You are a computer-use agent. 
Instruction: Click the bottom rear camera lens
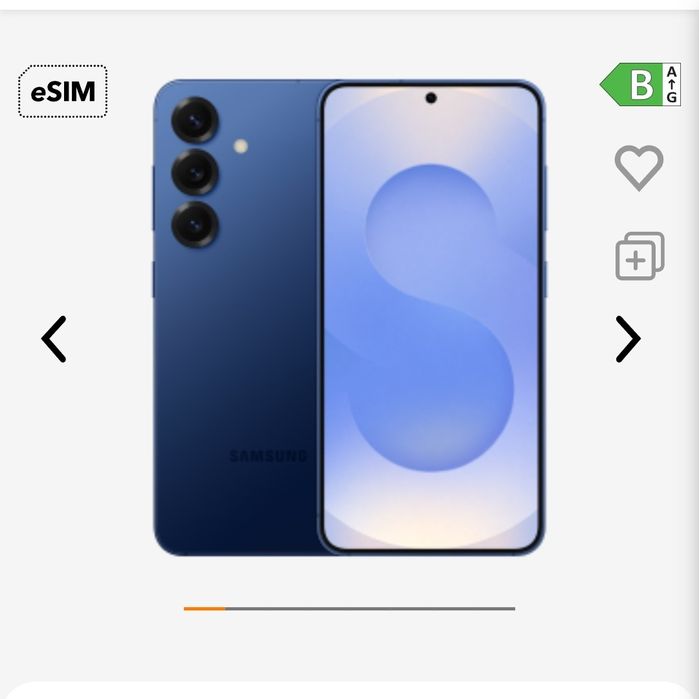(195, 224)
